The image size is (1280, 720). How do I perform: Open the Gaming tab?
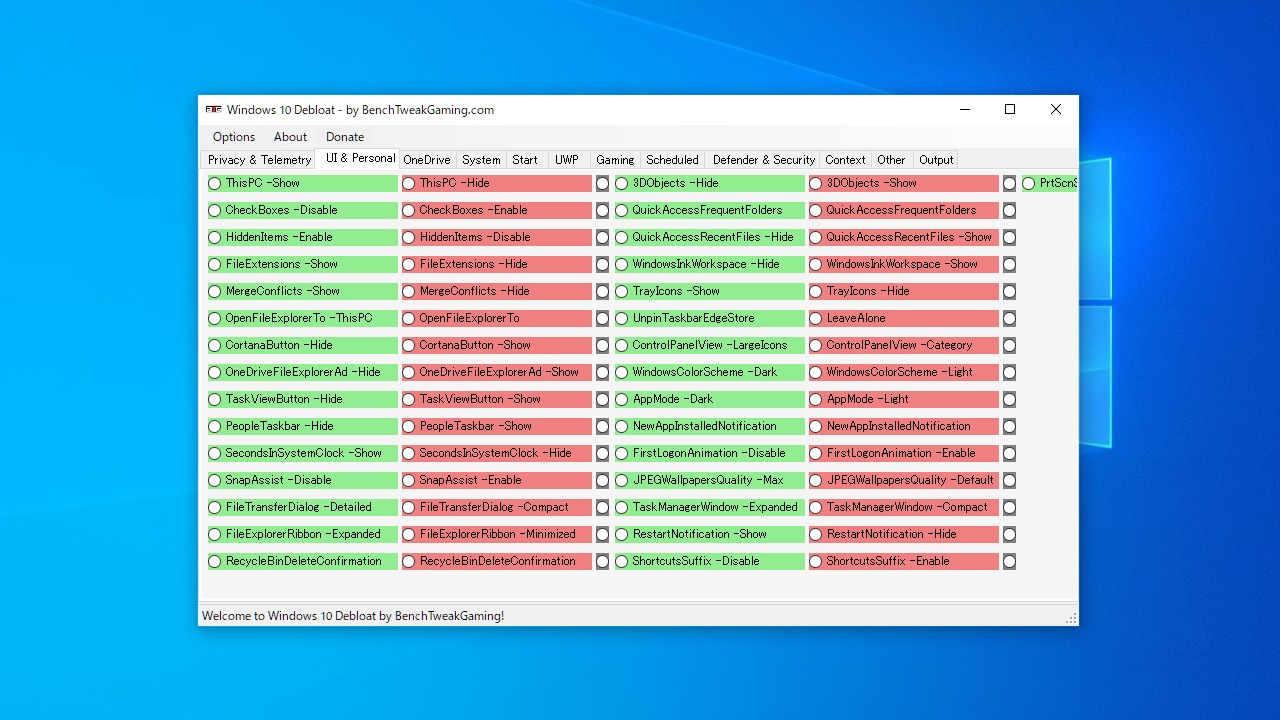tap(615, 160)
